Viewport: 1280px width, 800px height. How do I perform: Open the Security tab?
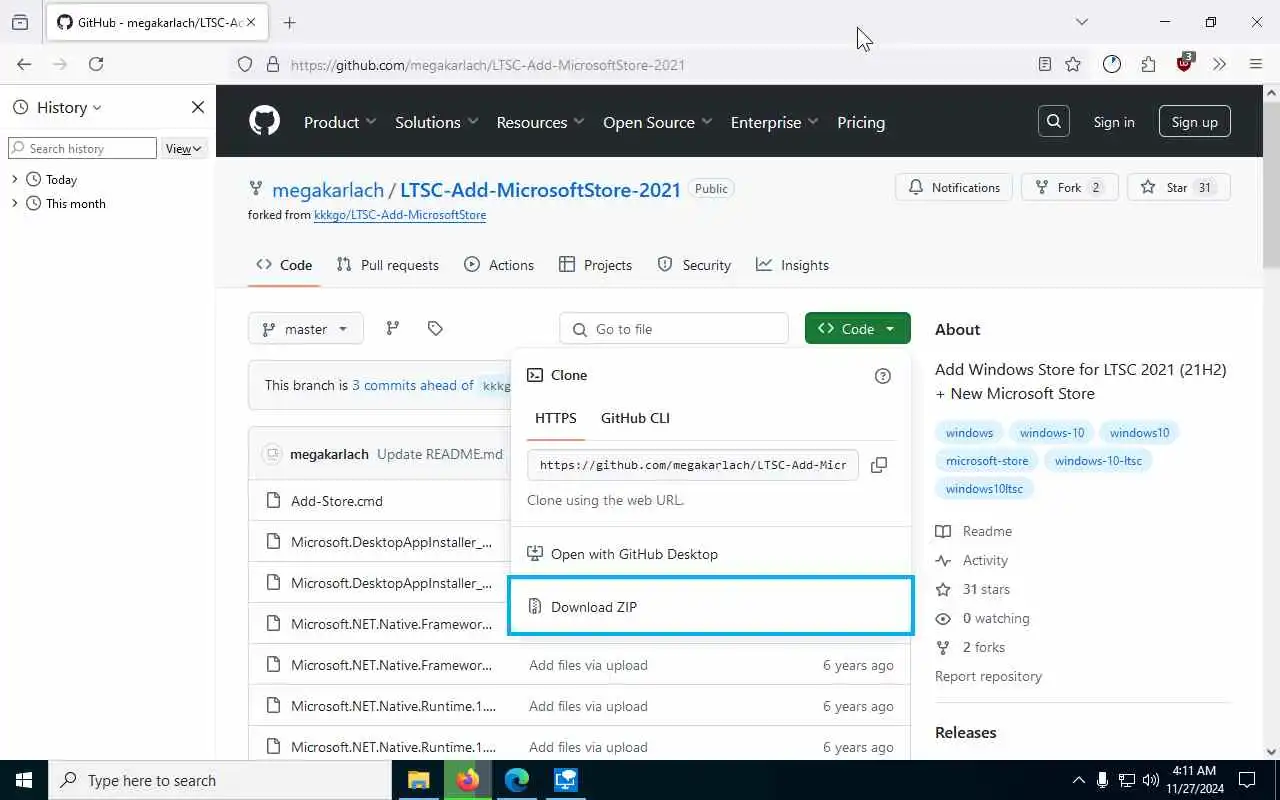click(694, 265)
